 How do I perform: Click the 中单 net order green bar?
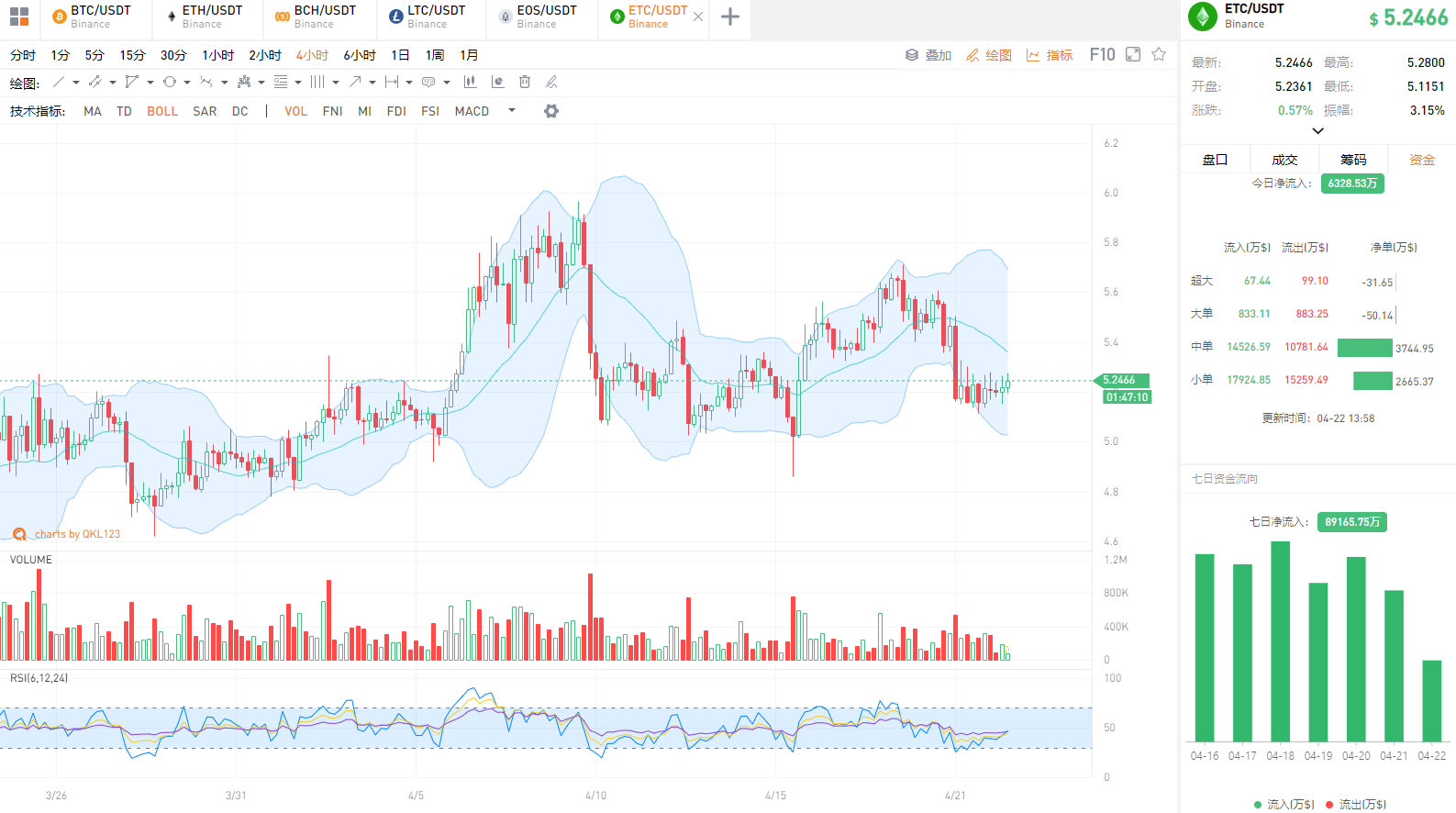coord(1365,348)
